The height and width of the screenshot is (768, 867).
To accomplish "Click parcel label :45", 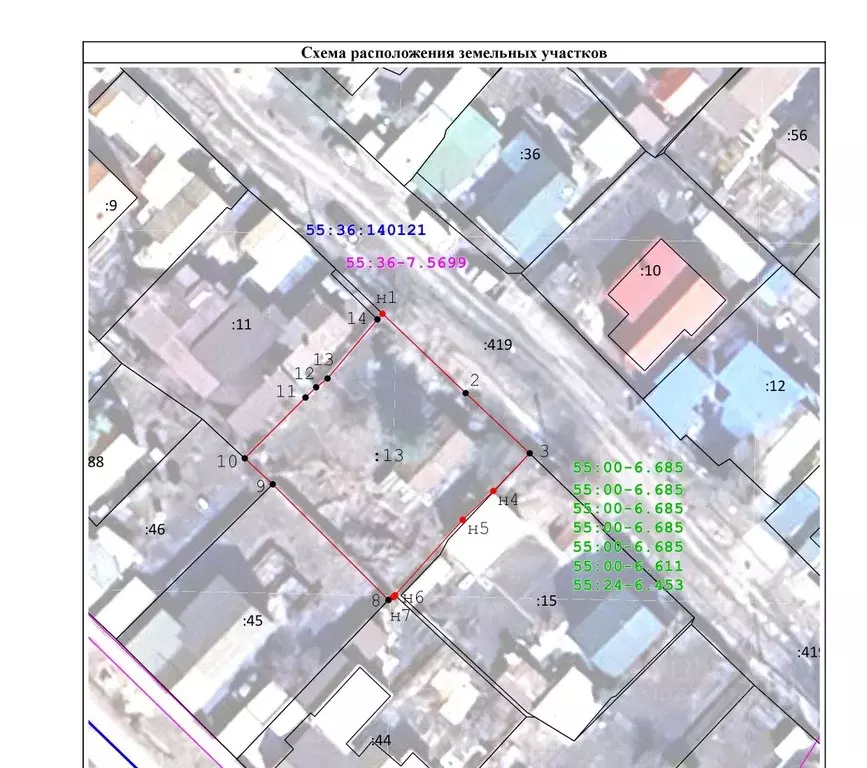I will click(252, 621).
